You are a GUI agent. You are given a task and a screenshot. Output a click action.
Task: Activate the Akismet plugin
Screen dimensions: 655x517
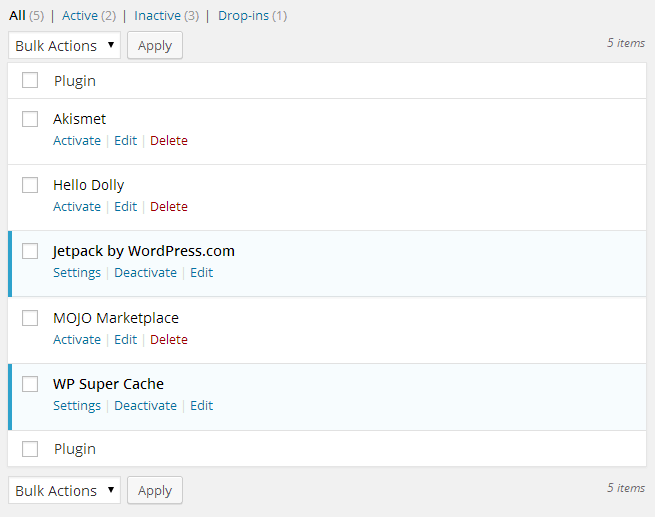[x=77, y=141]
